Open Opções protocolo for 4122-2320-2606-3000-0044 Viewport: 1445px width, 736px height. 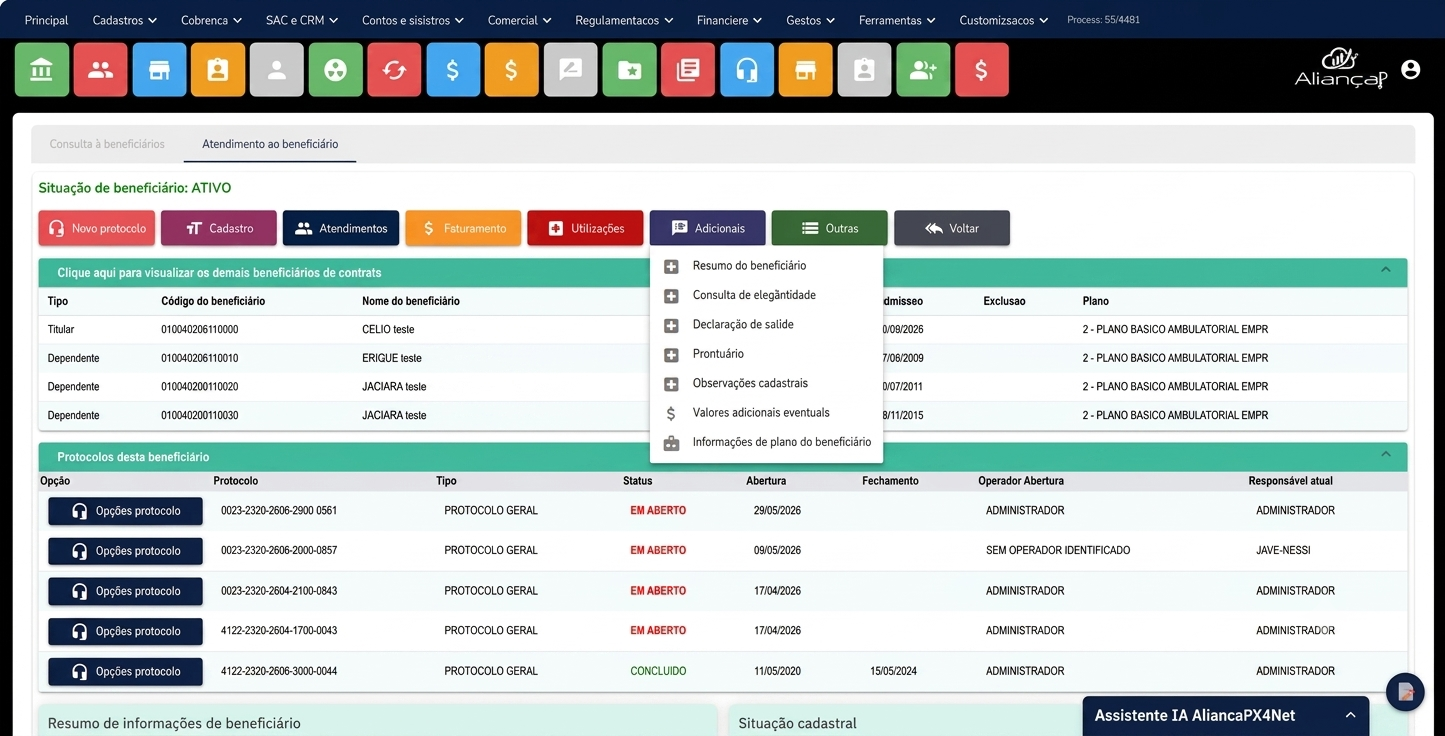point(126,671)
